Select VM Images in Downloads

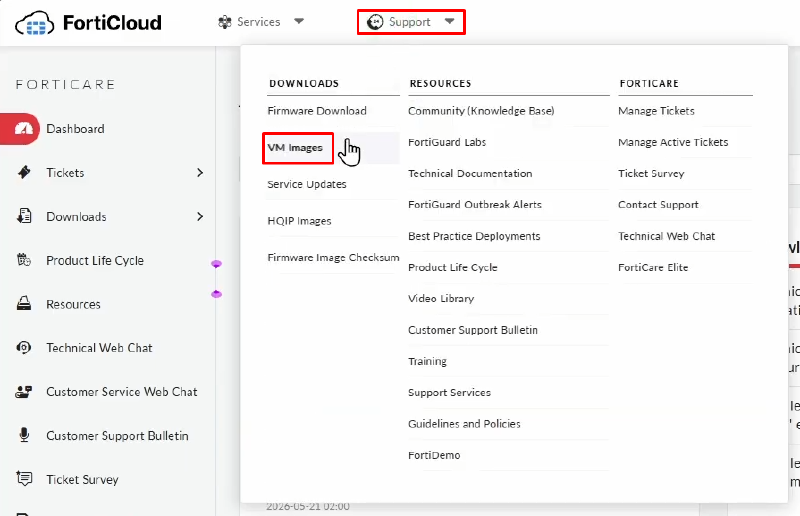click(x=295, y=148)
